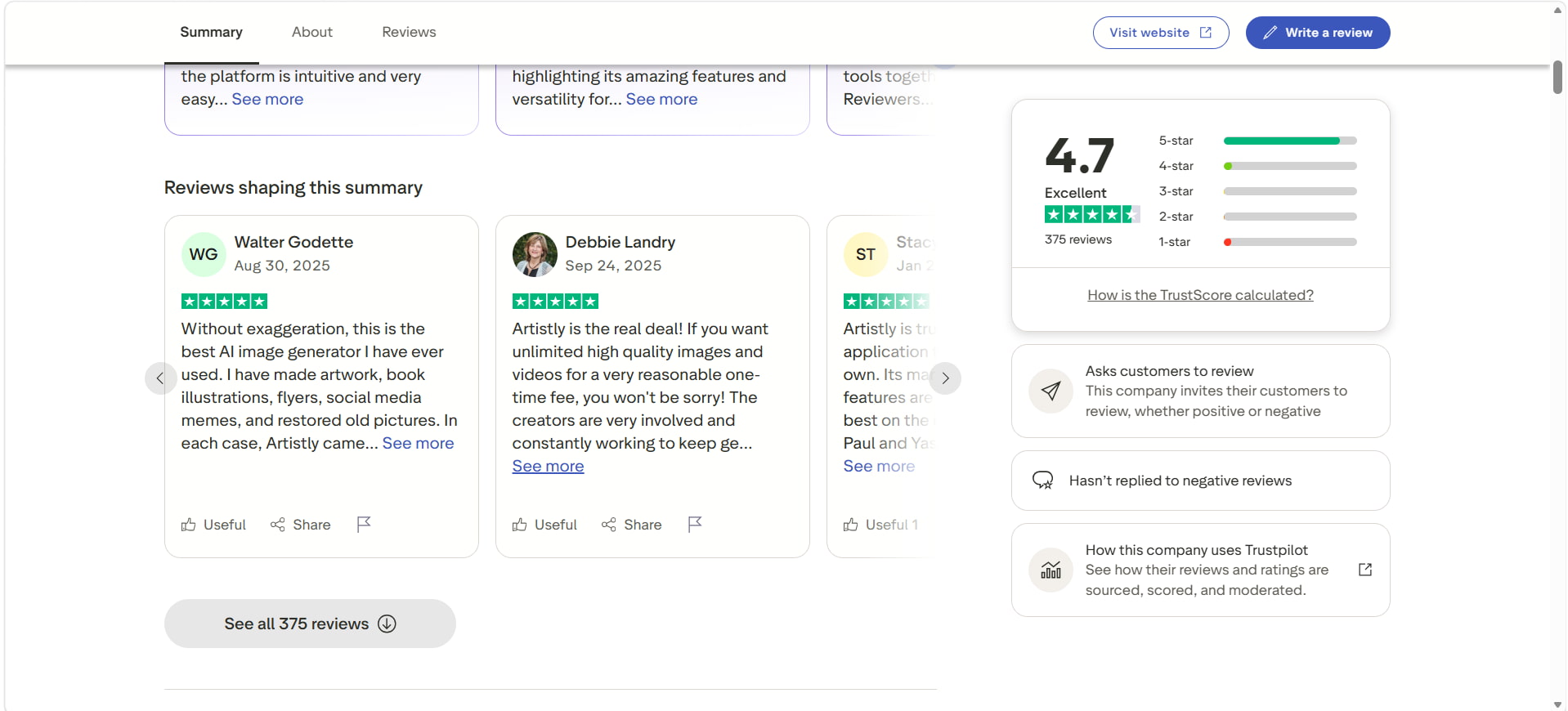Click the Visit website button
The height and width of the screenshot is (711, 1568).
click(x=1161, y=33)
